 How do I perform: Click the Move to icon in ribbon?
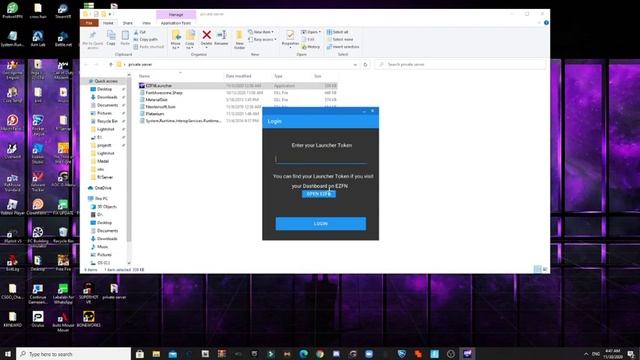pyautogui.click(x=176, y=35)
